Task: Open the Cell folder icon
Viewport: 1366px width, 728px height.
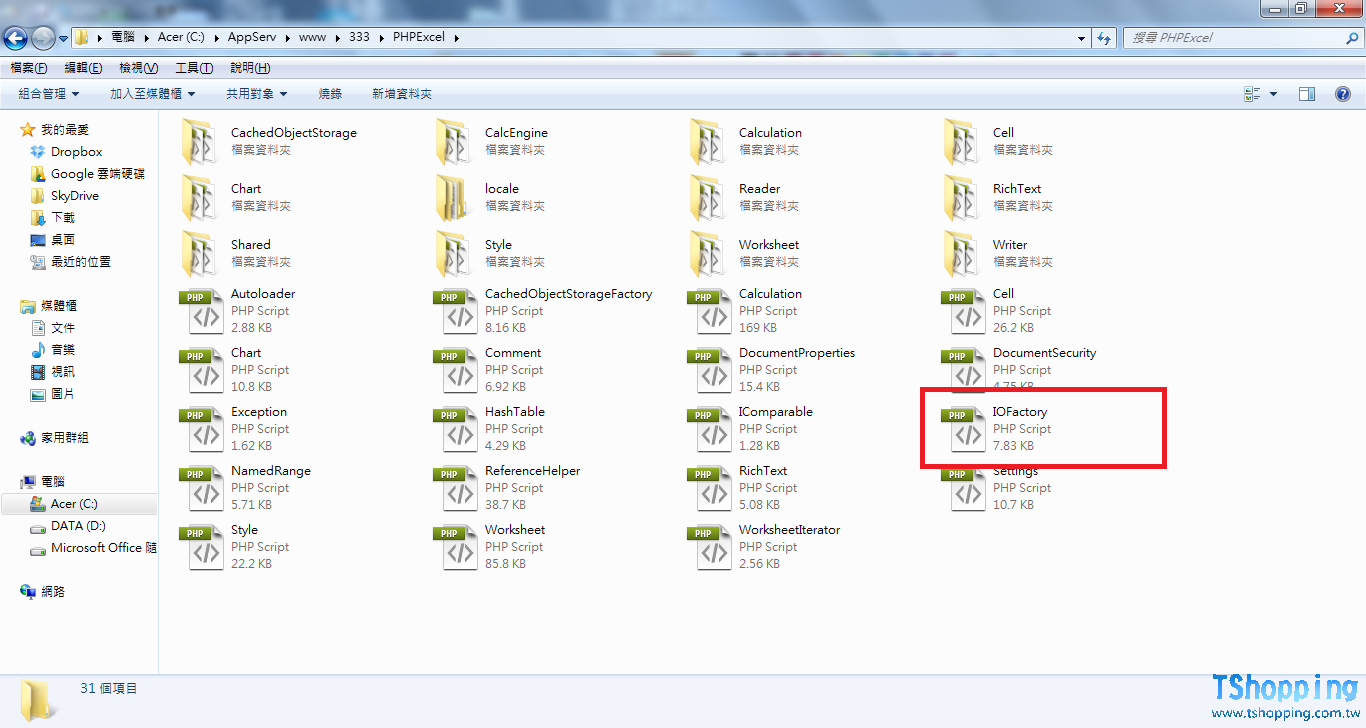Action: [x=962, y=142]
